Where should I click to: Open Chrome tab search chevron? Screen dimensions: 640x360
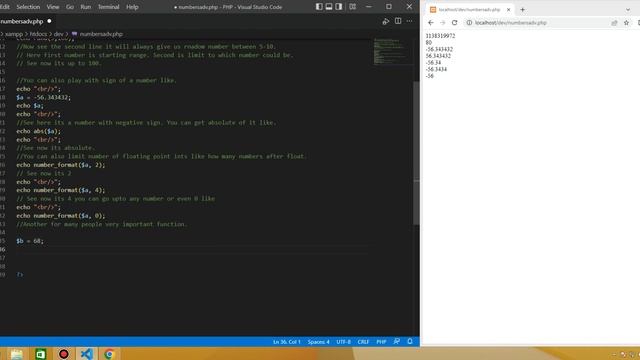[628, 9]
